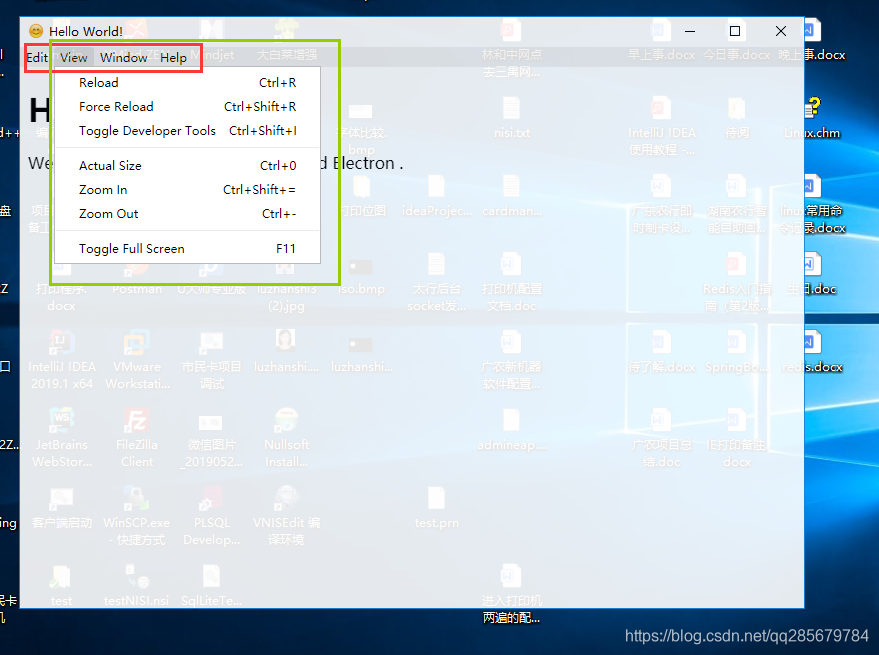The width and height of the screenshot is (879, 655).
Task: Open the Window menu
Action: [x=123, y=57]
